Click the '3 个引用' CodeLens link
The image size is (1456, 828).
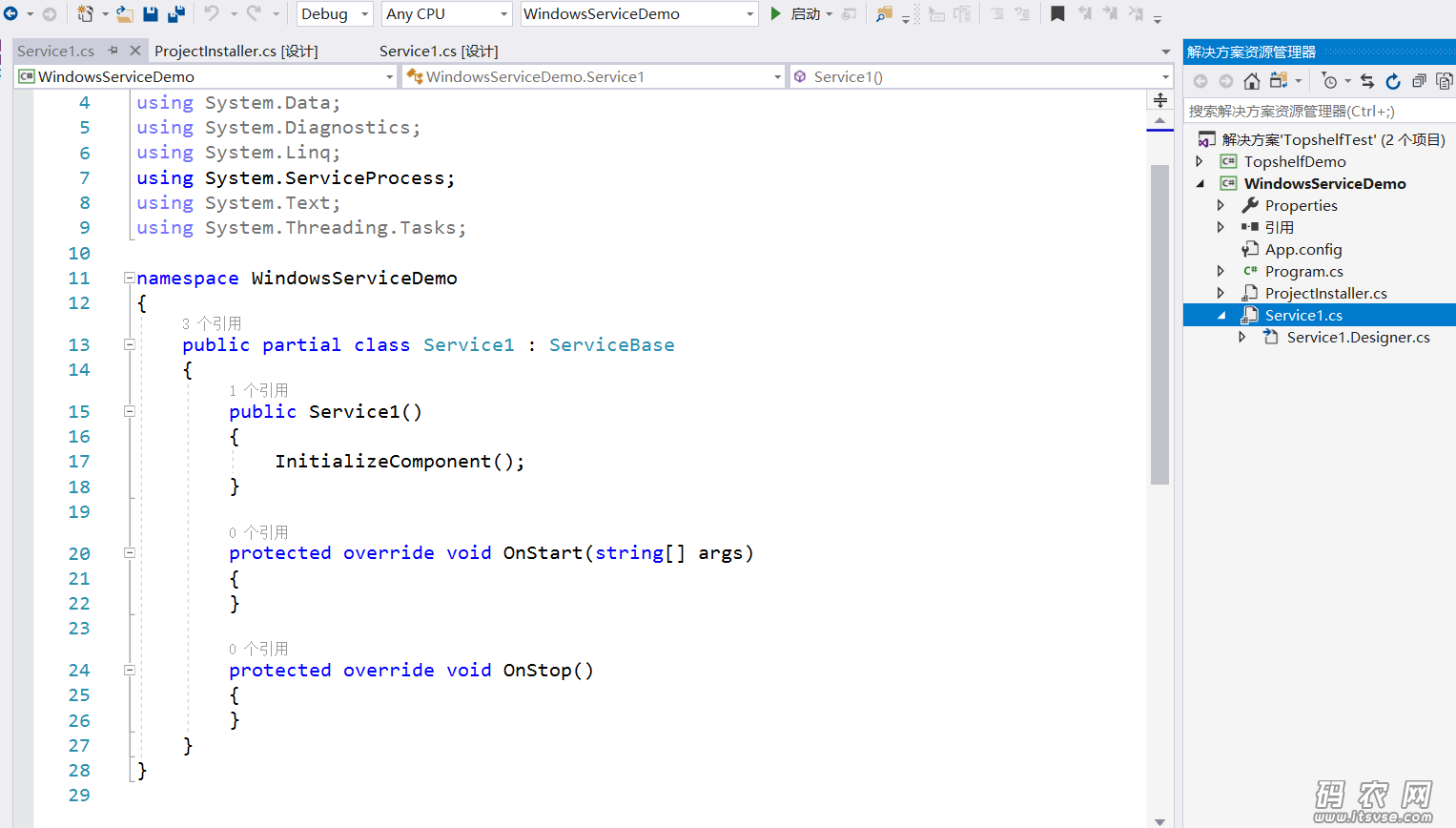212,323
